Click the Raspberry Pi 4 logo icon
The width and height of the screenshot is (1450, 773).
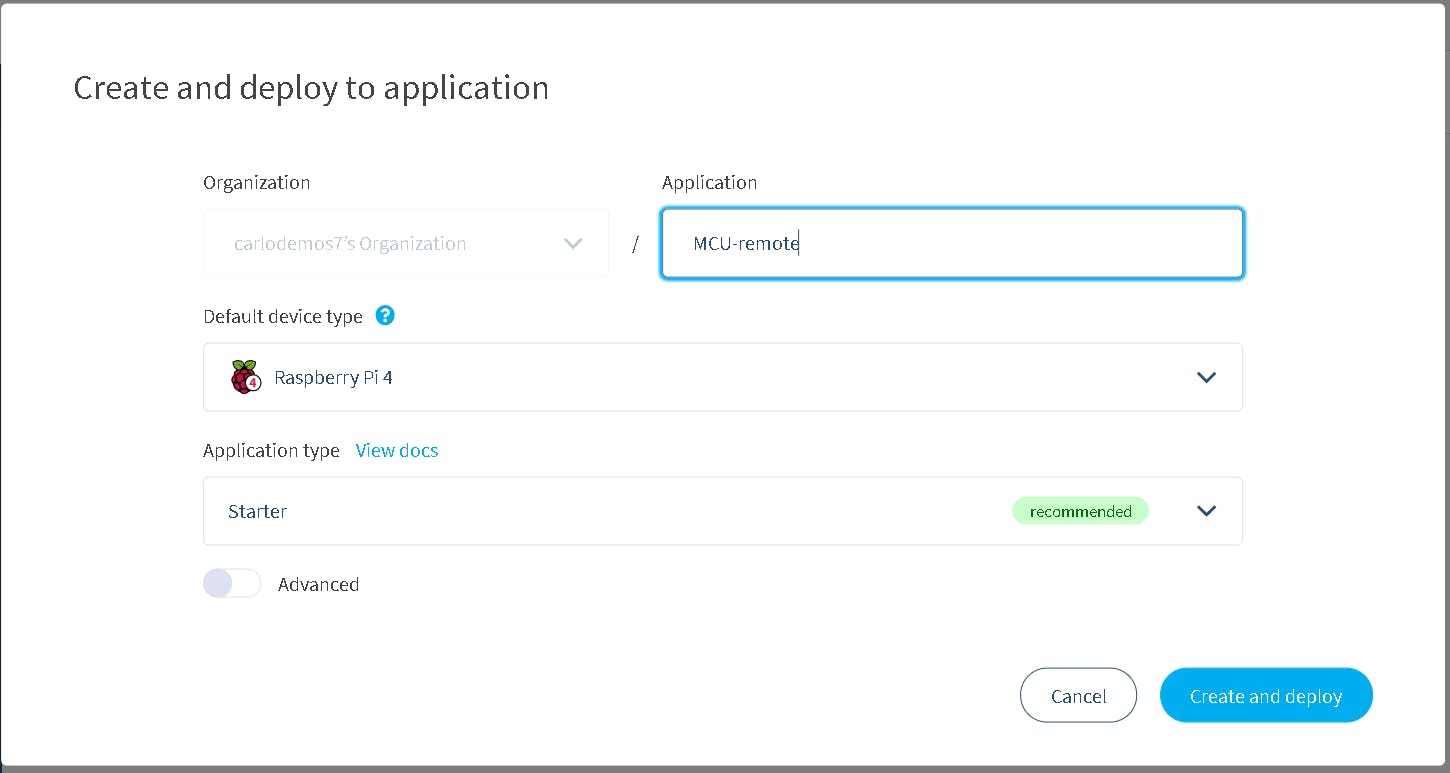click(245, 377)
